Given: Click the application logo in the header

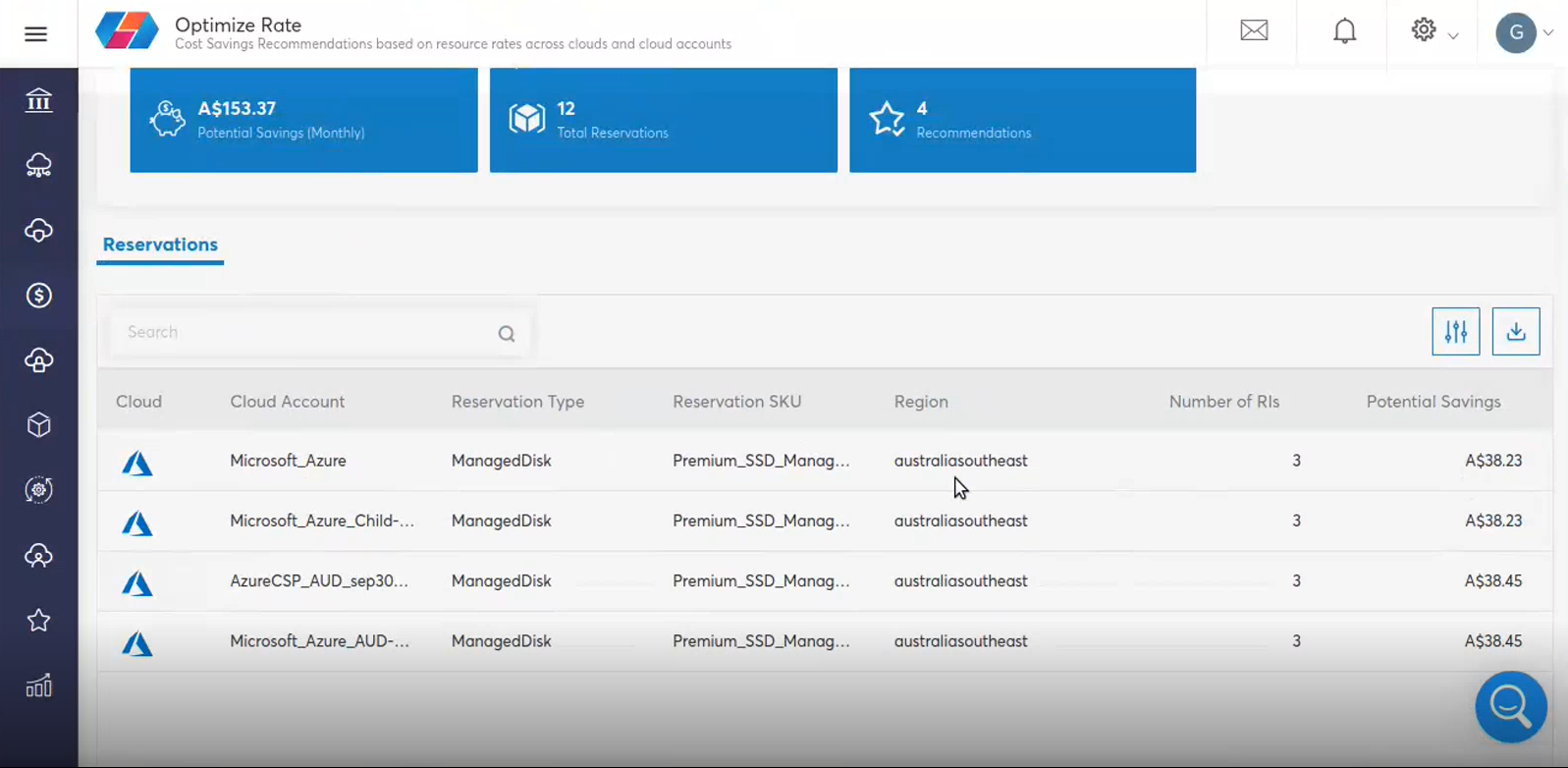Looking at the screenshot, I should coord(127,30).
